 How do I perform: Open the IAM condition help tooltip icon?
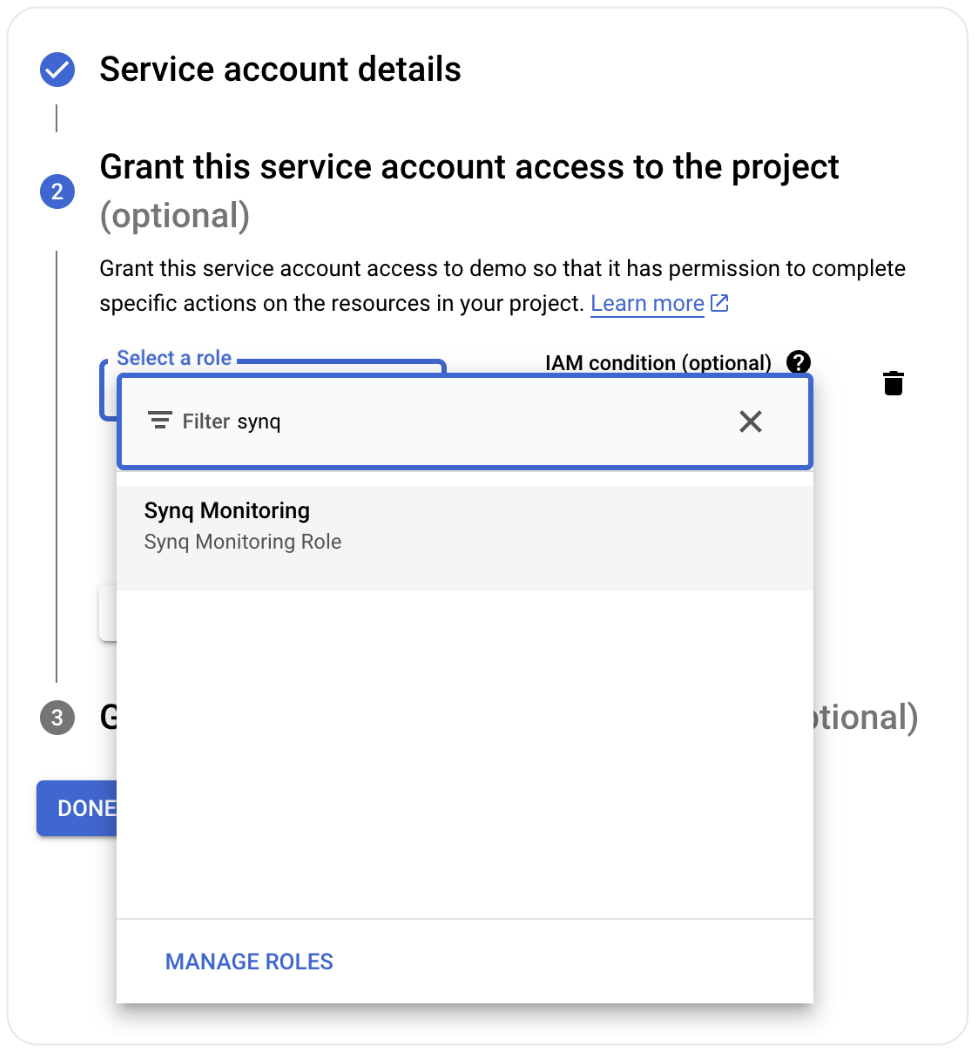pos(798,362)
